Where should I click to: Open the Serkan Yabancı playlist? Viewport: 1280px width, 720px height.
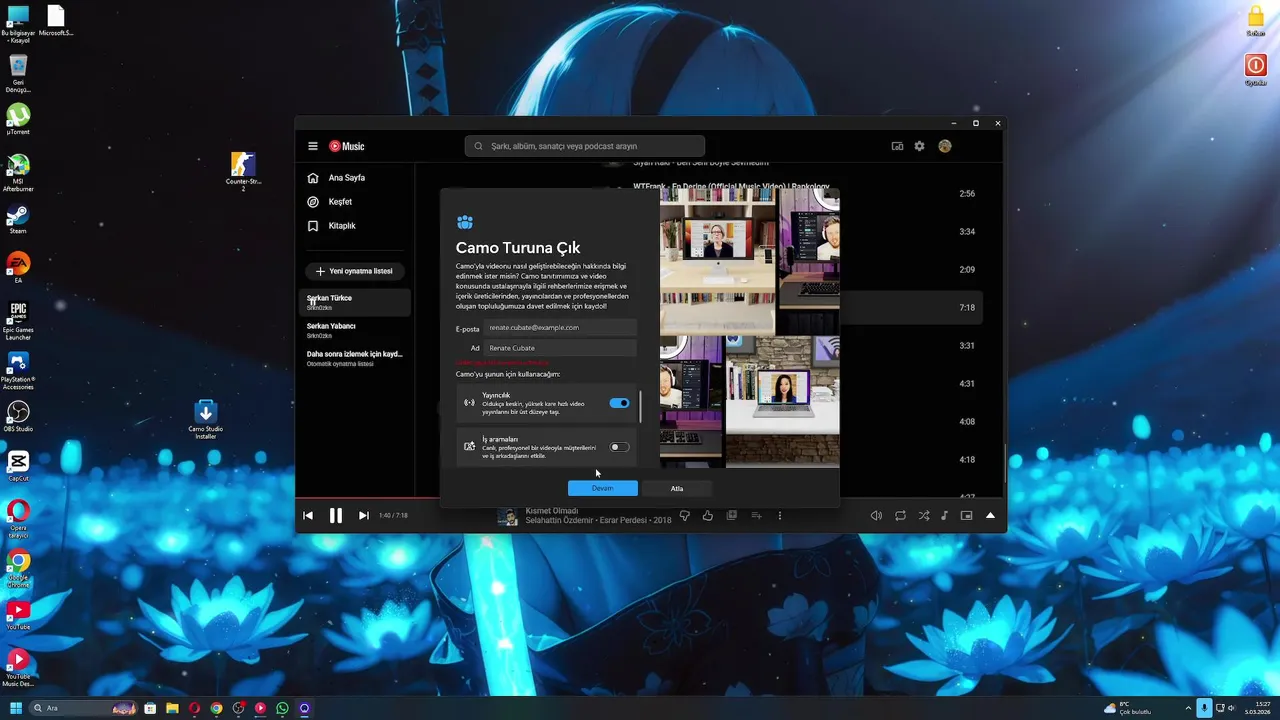tap(356, 330)
